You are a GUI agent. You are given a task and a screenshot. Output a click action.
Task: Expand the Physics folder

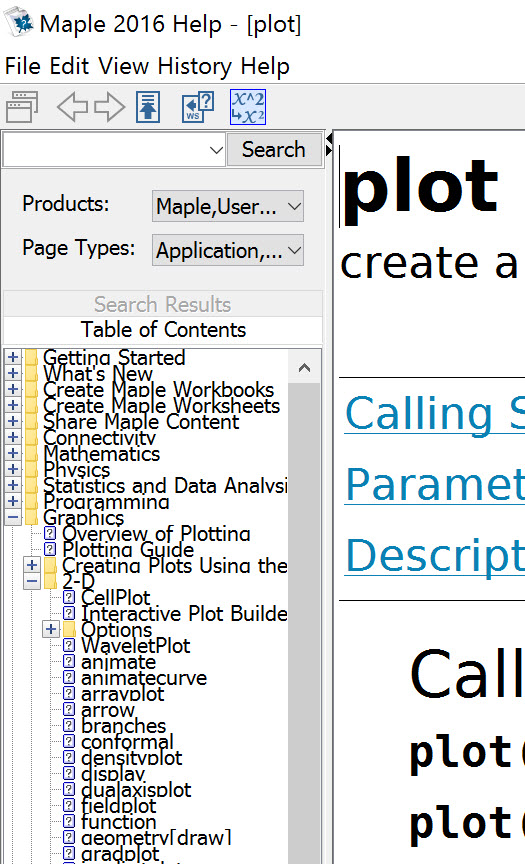point(13,469)
